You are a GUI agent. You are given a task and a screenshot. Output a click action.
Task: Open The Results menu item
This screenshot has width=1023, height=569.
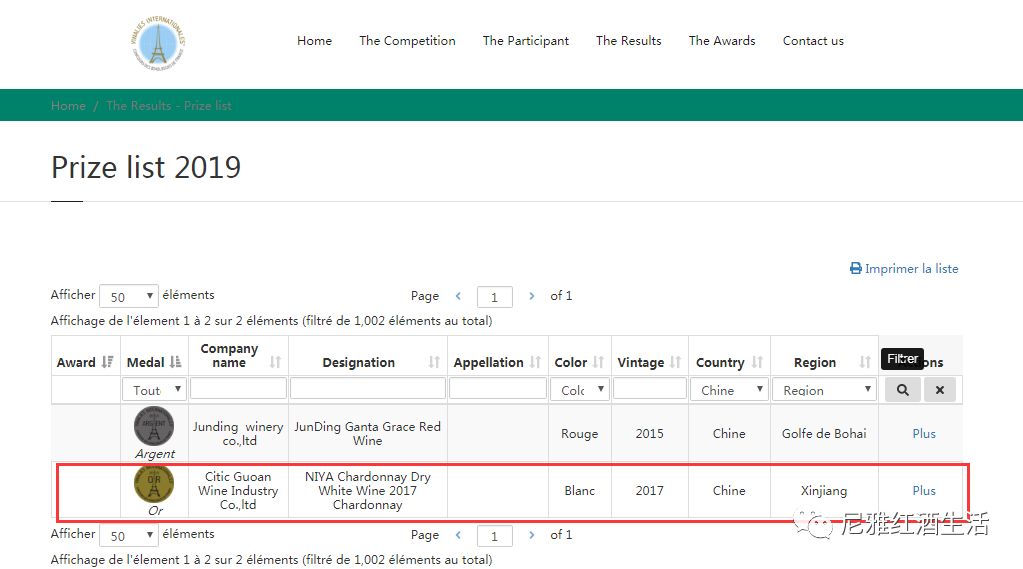628,41
